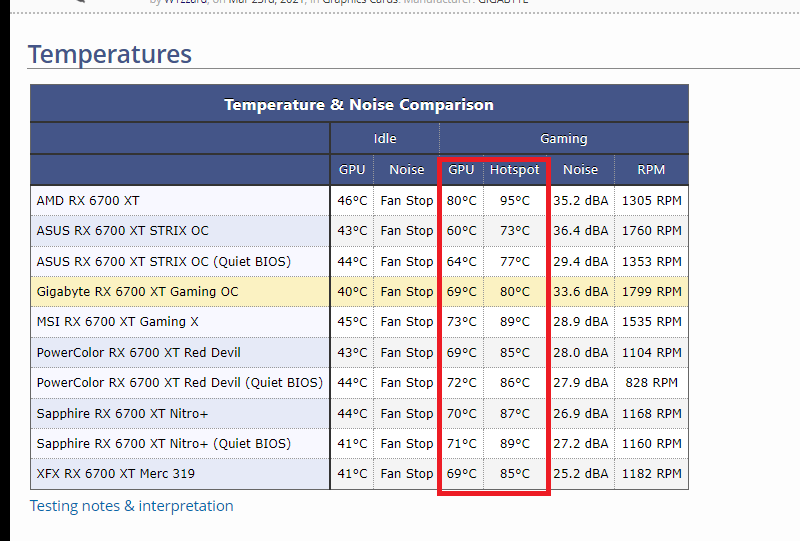Click the 60°C gaming GPU value for ASUS STRIX OC

[x=462, y=231]
